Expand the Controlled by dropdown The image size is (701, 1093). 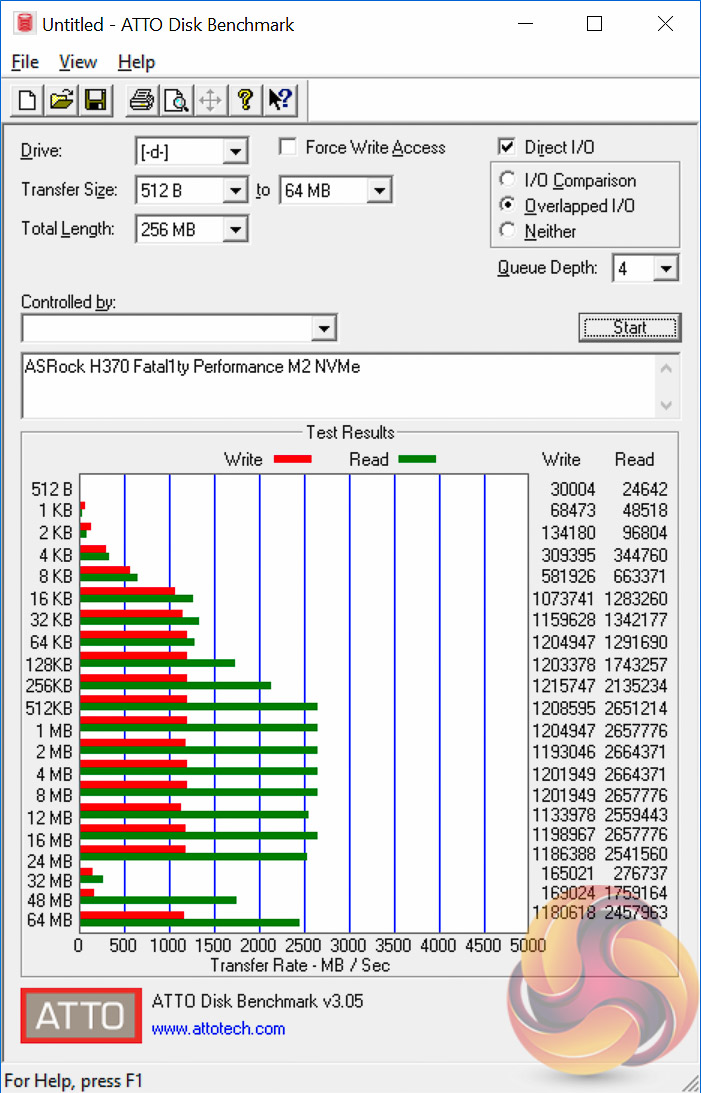[324, 328]
